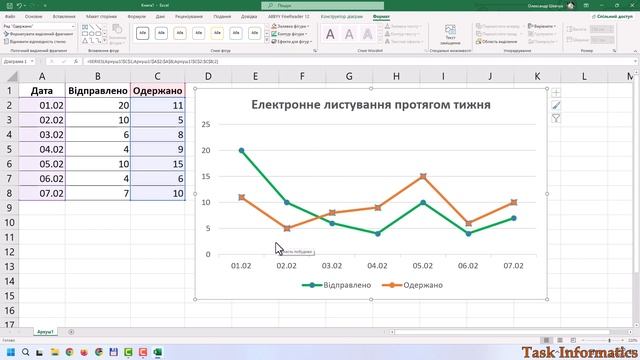Click the Format Selection button
The image size is (640, 360).
click(38, 34)
